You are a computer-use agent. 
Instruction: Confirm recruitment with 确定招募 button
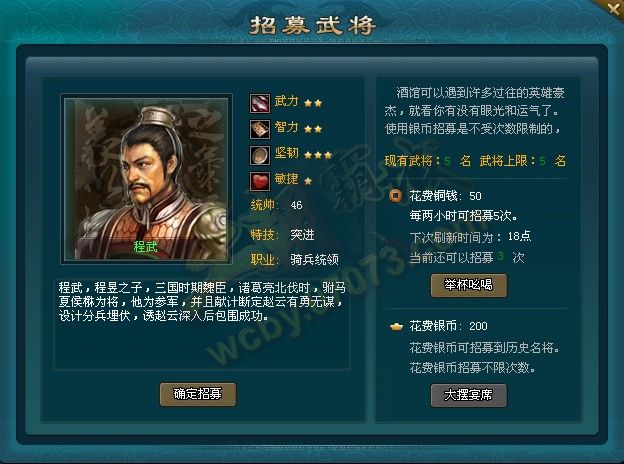(x=198, y=394)
